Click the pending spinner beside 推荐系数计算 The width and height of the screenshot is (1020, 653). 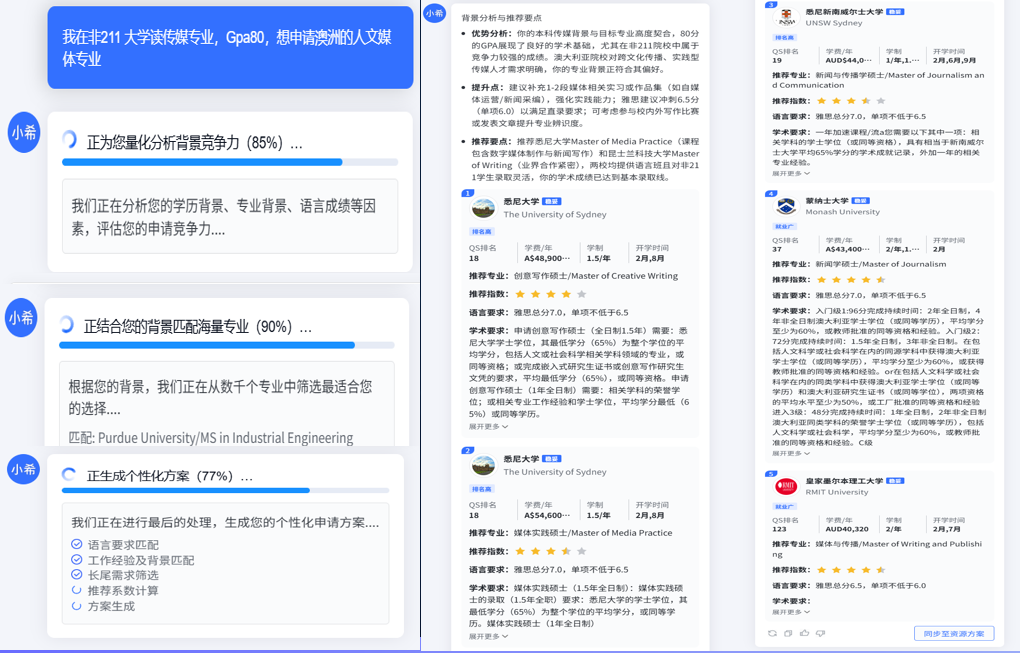(x=76, y=591)
